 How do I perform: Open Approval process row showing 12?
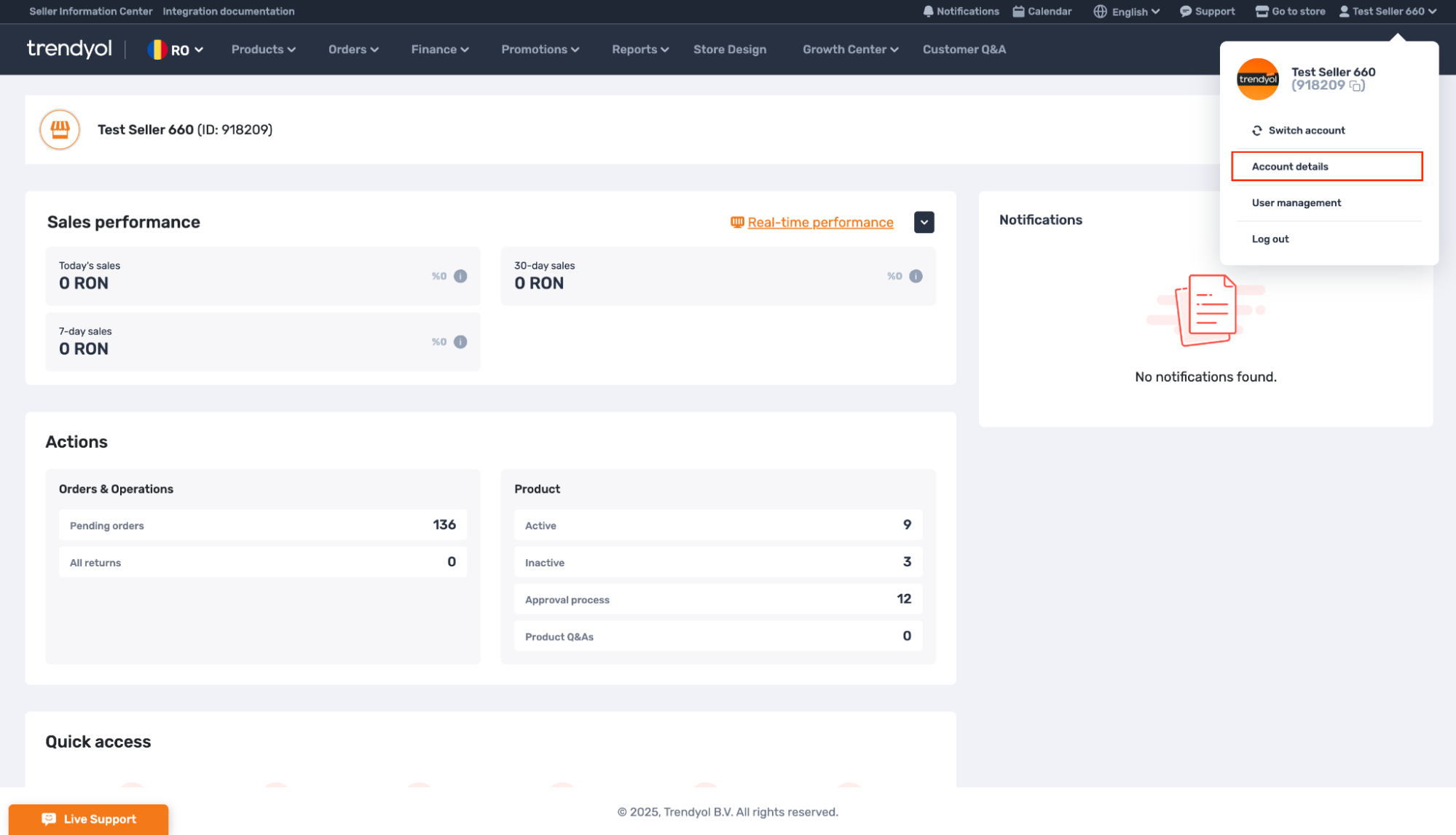point(718,599)
